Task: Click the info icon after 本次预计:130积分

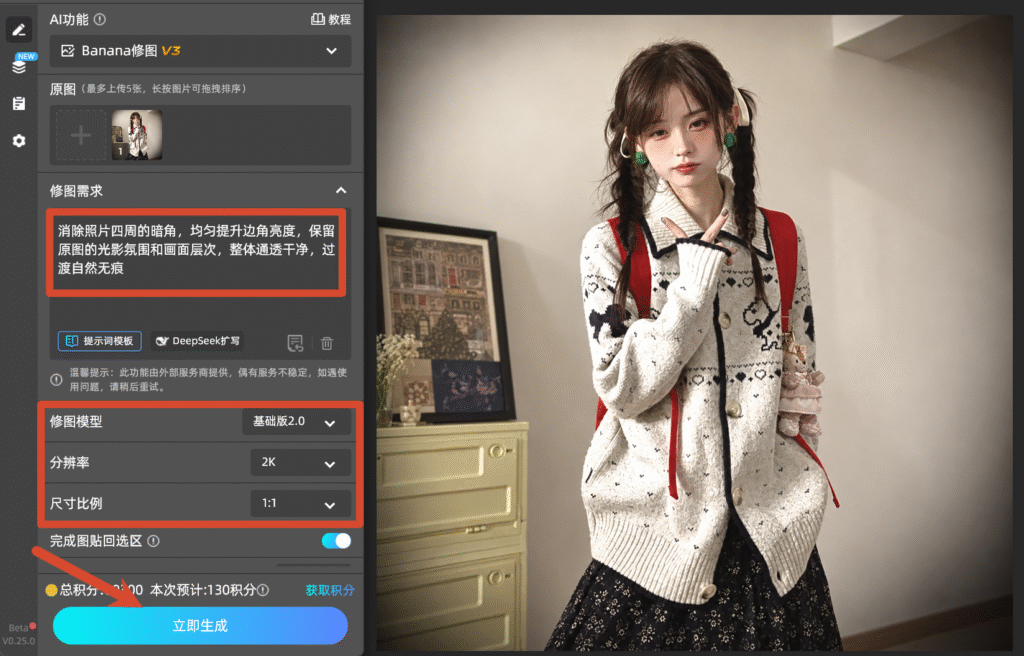Action: (x=263, y=591)
